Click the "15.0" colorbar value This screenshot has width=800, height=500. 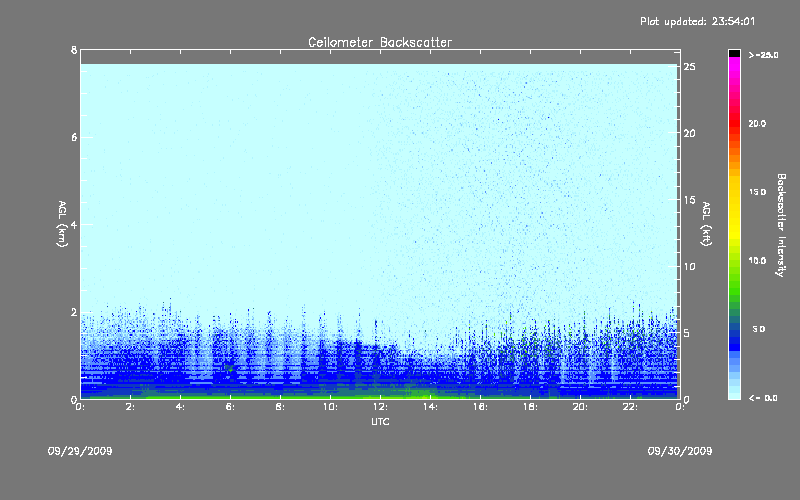(x=757, y=192)
